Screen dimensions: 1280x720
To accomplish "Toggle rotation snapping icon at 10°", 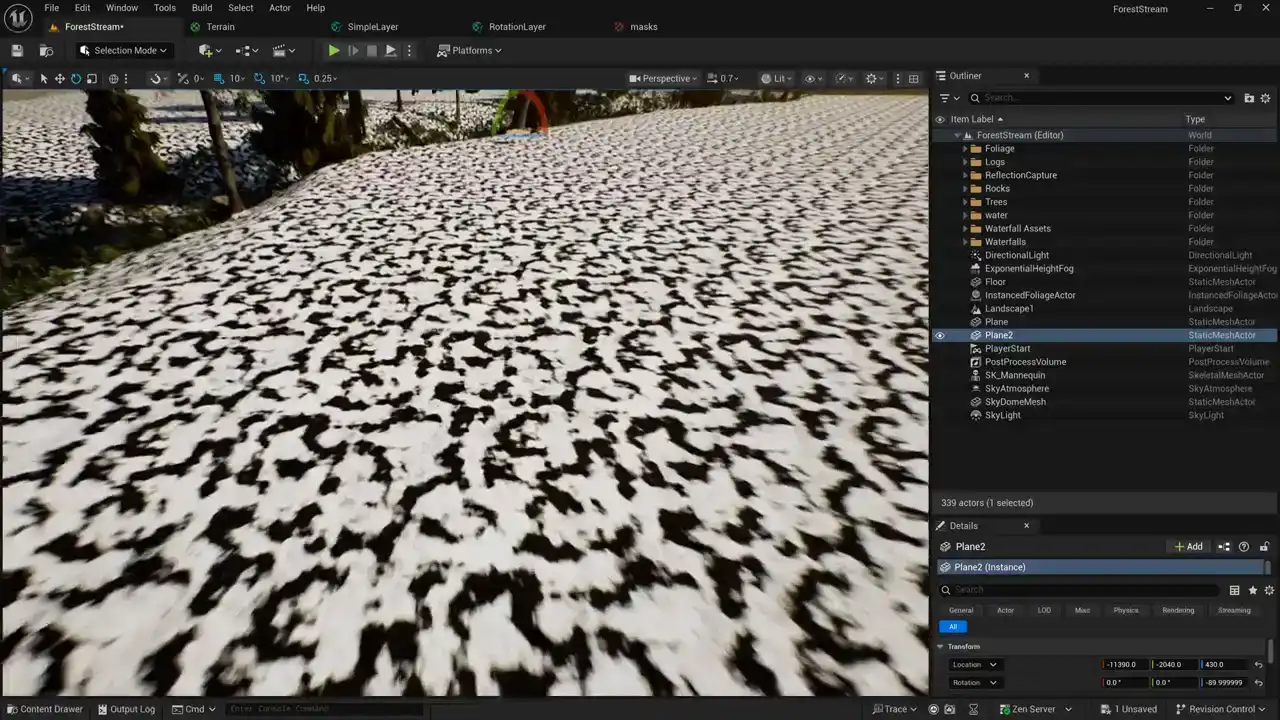I will (x=260, y=79).
